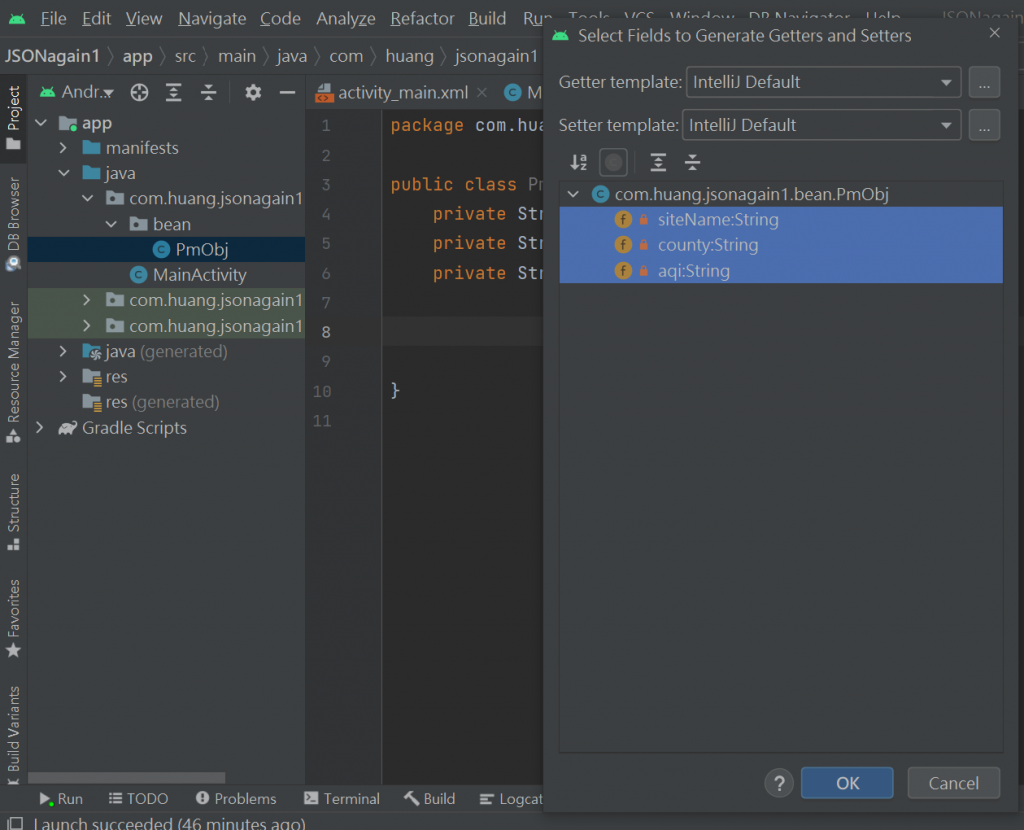Screen dimensions: 1024x830
Task: Collapse the com.huang.jsonagain1.bean.PmObj node
Action: point(573,194)
